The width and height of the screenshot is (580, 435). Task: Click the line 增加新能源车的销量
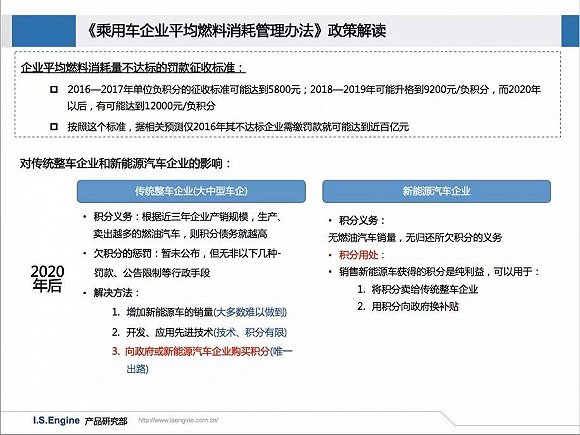click(x=170, y=312)
